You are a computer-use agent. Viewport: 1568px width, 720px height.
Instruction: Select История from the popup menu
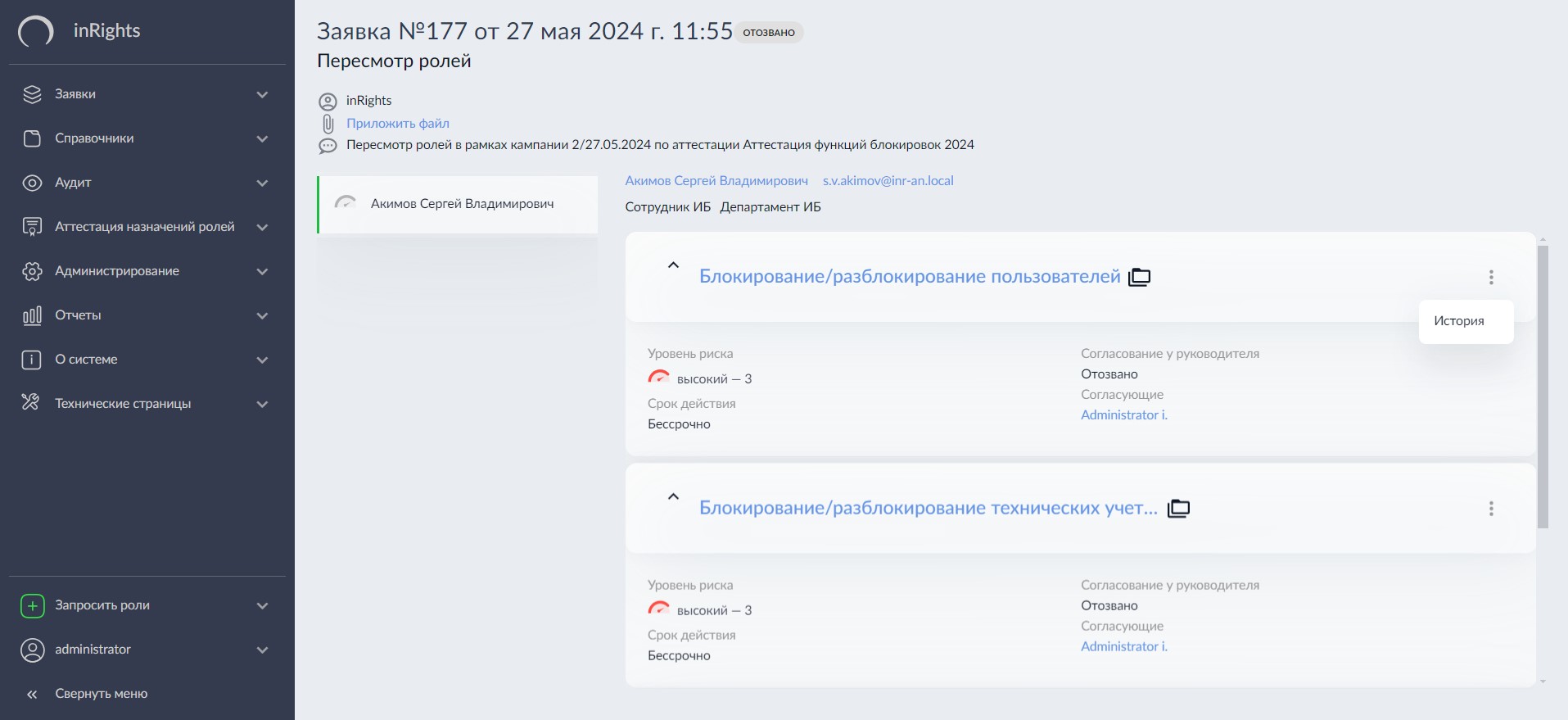pos(1458,321)
